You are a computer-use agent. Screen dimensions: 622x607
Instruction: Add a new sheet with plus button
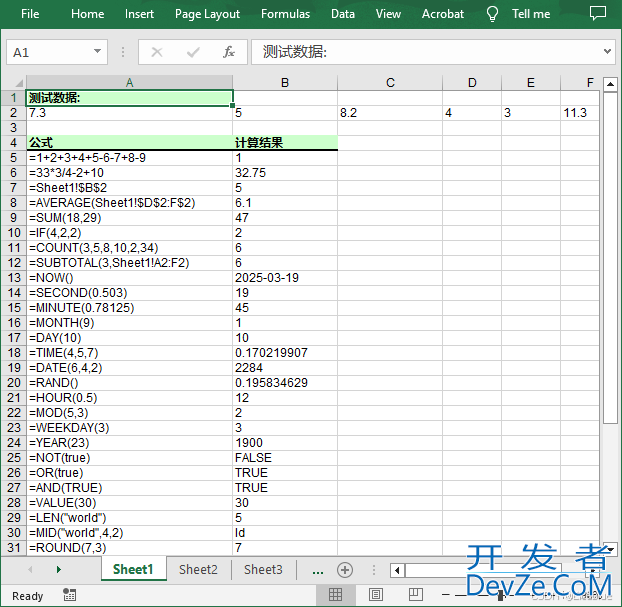[x=345, y=570]
